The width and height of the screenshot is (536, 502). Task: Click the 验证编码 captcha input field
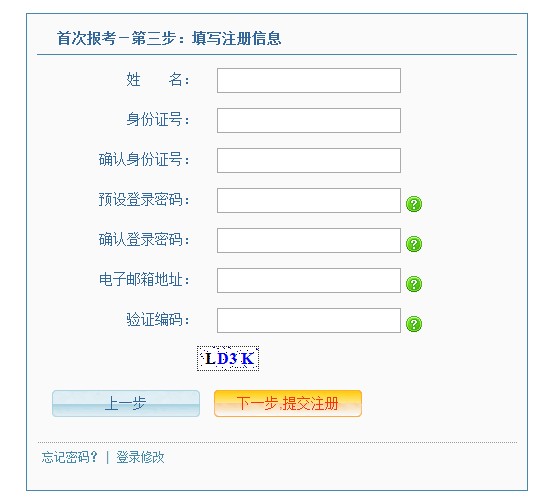click(x=309, y=320)
